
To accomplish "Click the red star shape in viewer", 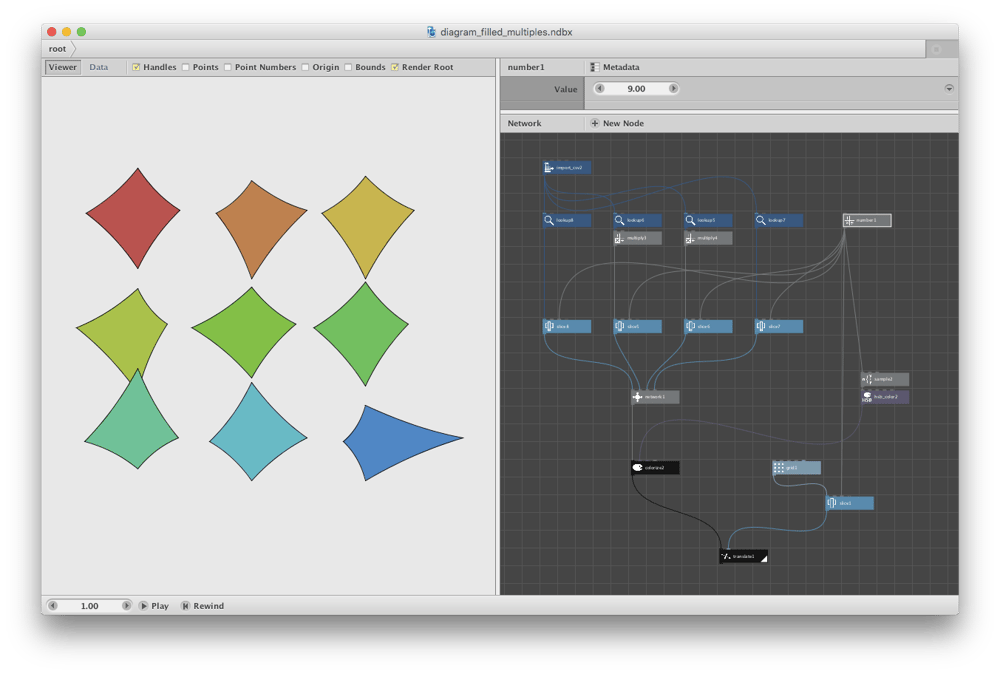I will (133, 217).
